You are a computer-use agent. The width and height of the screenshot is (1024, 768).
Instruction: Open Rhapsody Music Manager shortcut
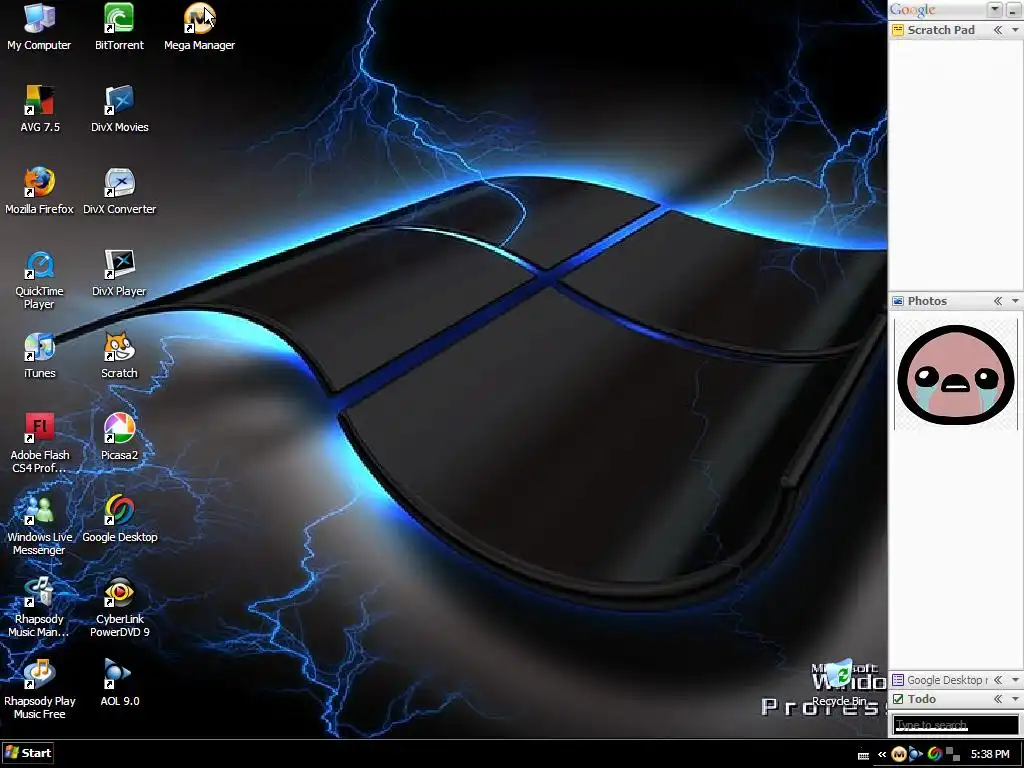[x=39, y=608]
